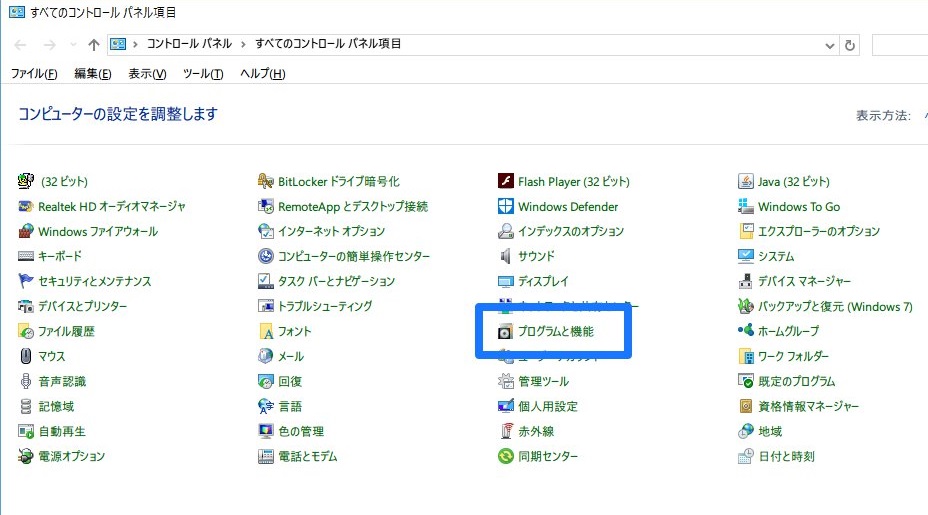Open the 表示(V) menu
This screenshot has width=928, height=515.
coord(147,74)
